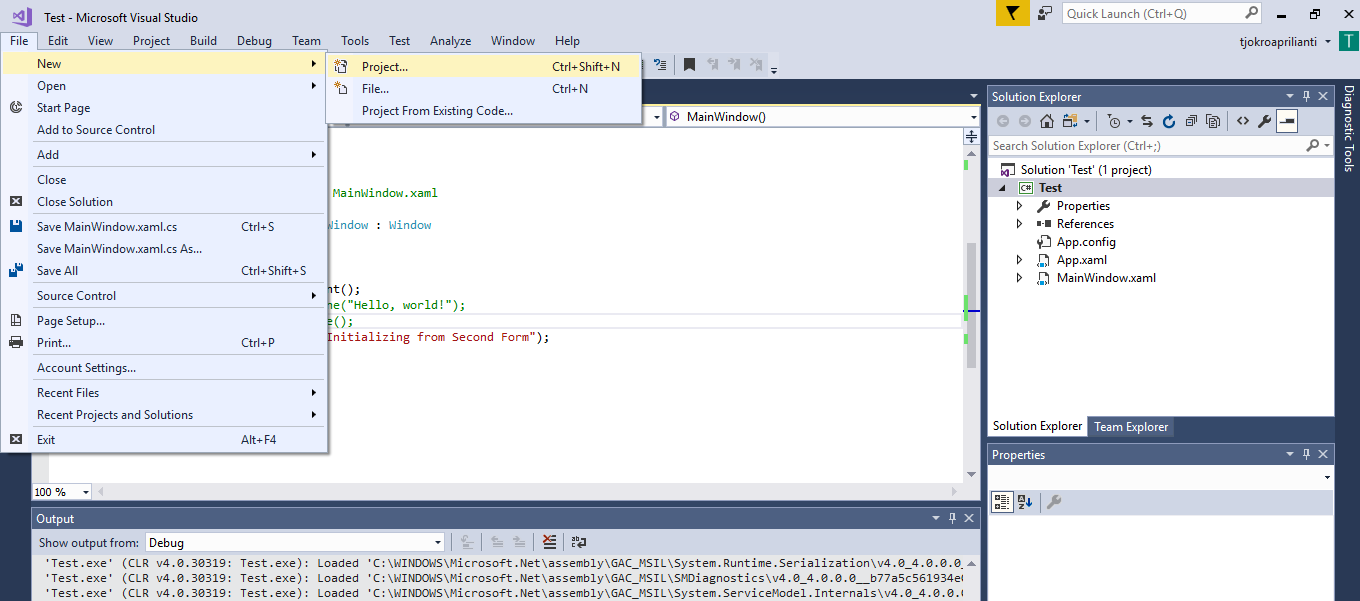Unpin the Output window

951,518
